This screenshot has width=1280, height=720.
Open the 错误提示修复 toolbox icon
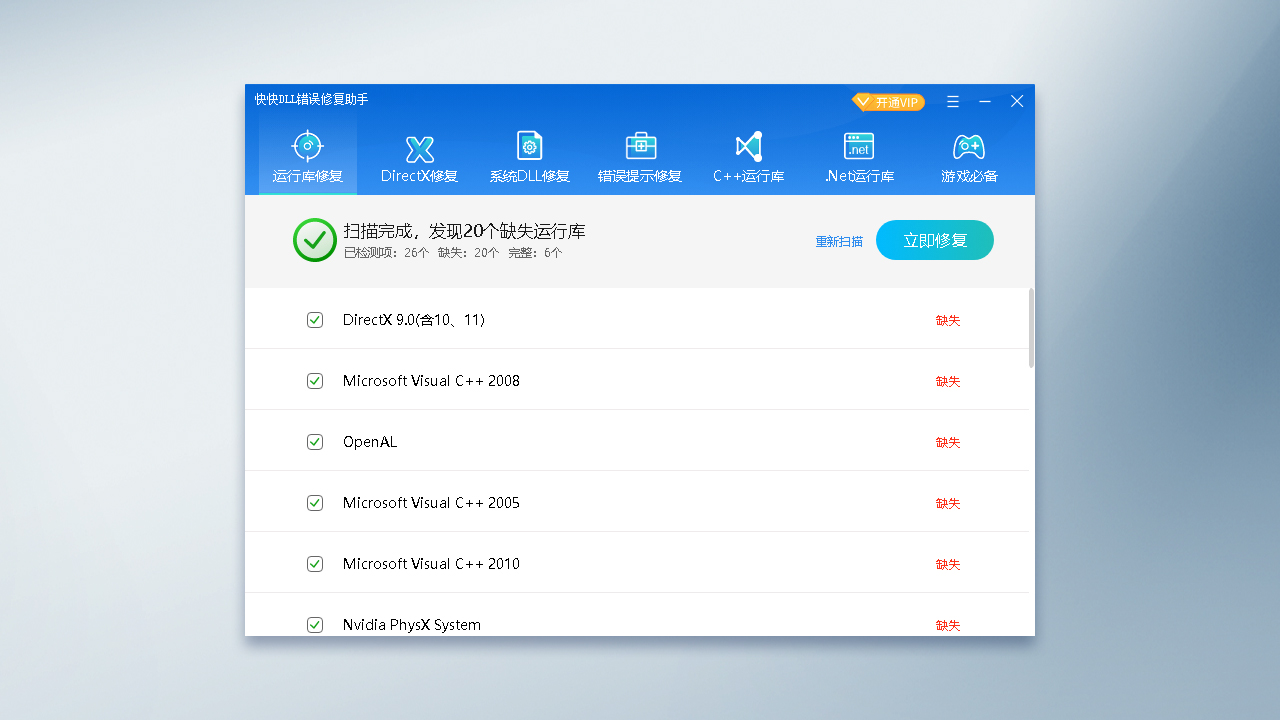click(x=639, y=146)
